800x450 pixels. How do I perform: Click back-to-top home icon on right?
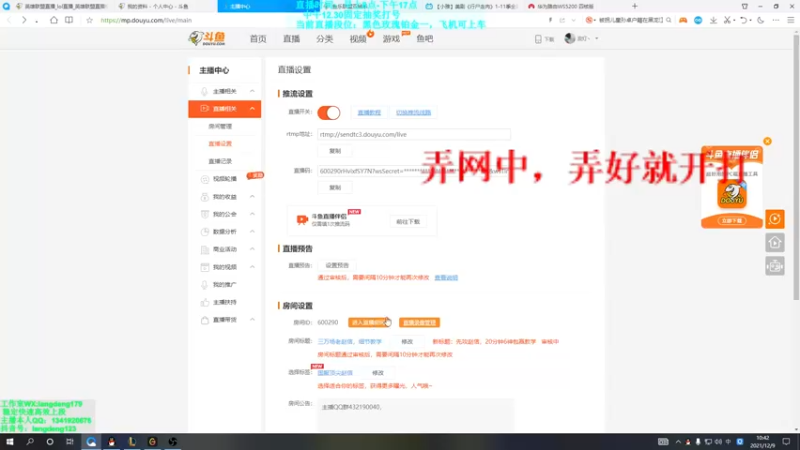click(774, 242)
